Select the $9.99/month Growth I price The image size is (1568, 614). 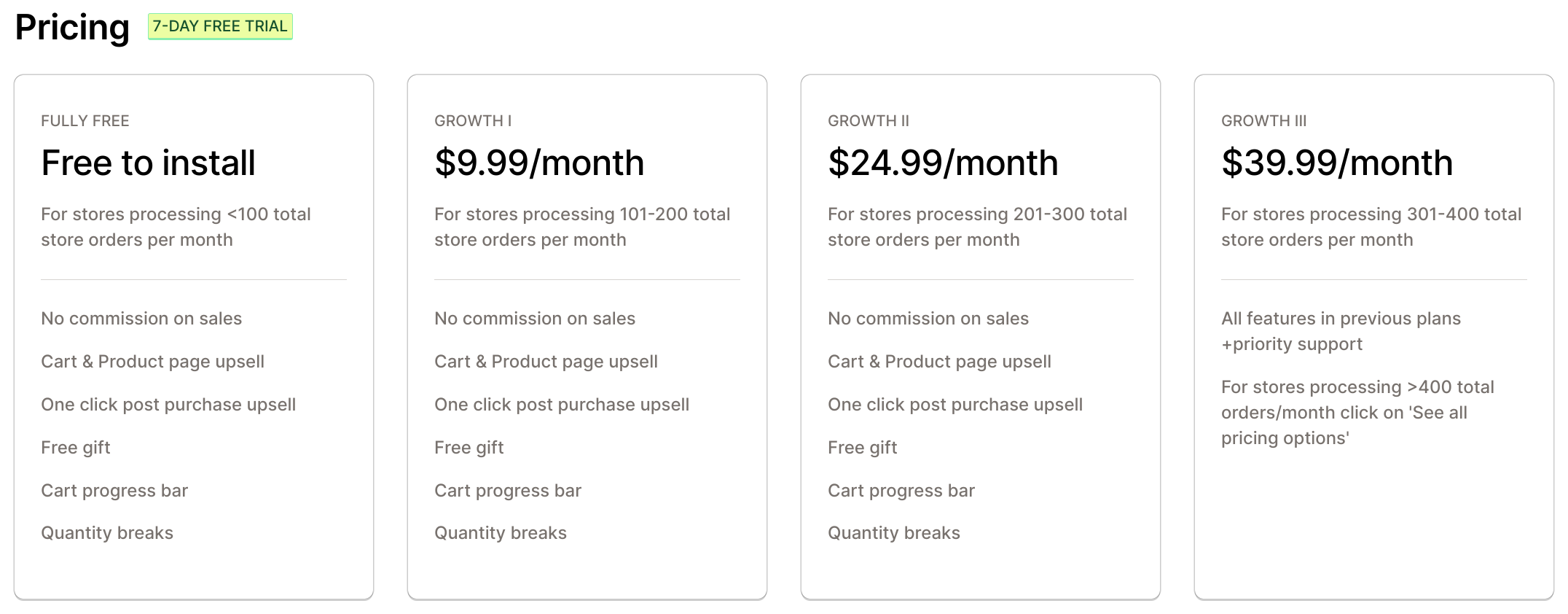(x=539, y=163)
